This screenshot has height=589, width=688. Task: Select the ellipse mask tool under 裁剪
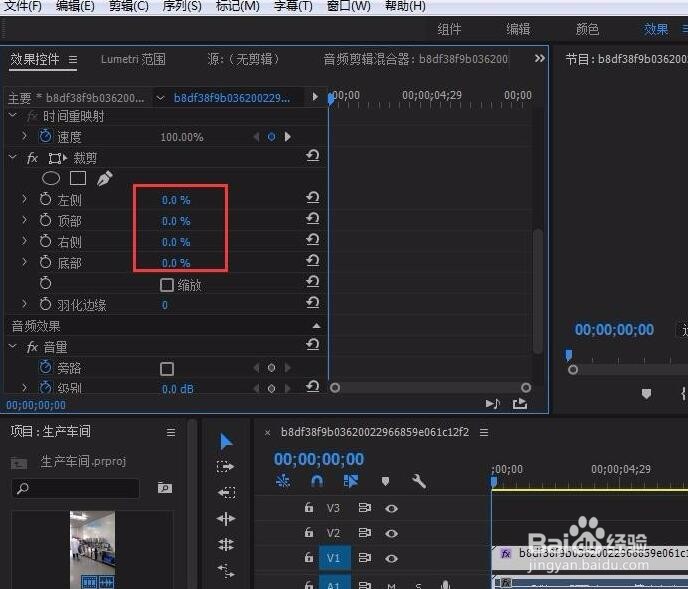pyautogui.click(x=51, y=178)
